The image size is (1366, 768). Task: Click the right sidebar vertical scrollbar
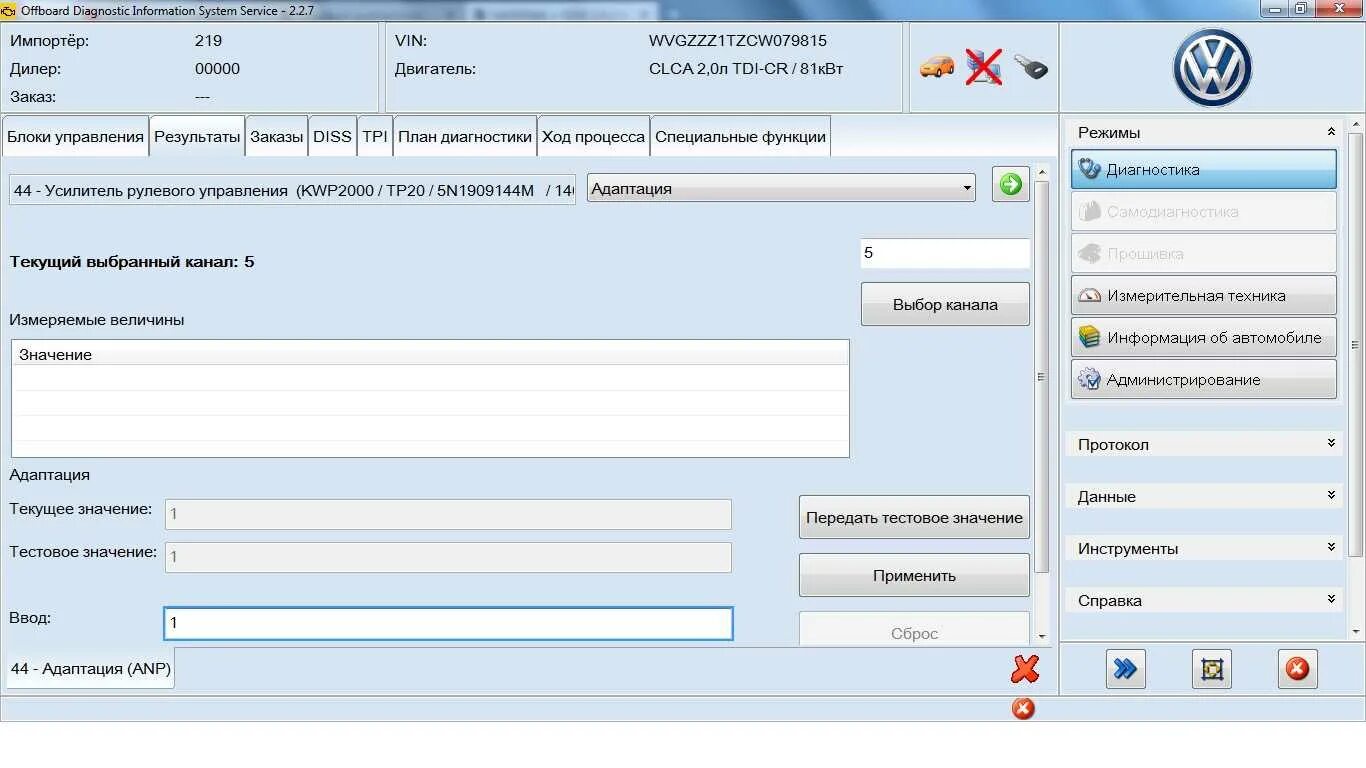coord(1356,344)
